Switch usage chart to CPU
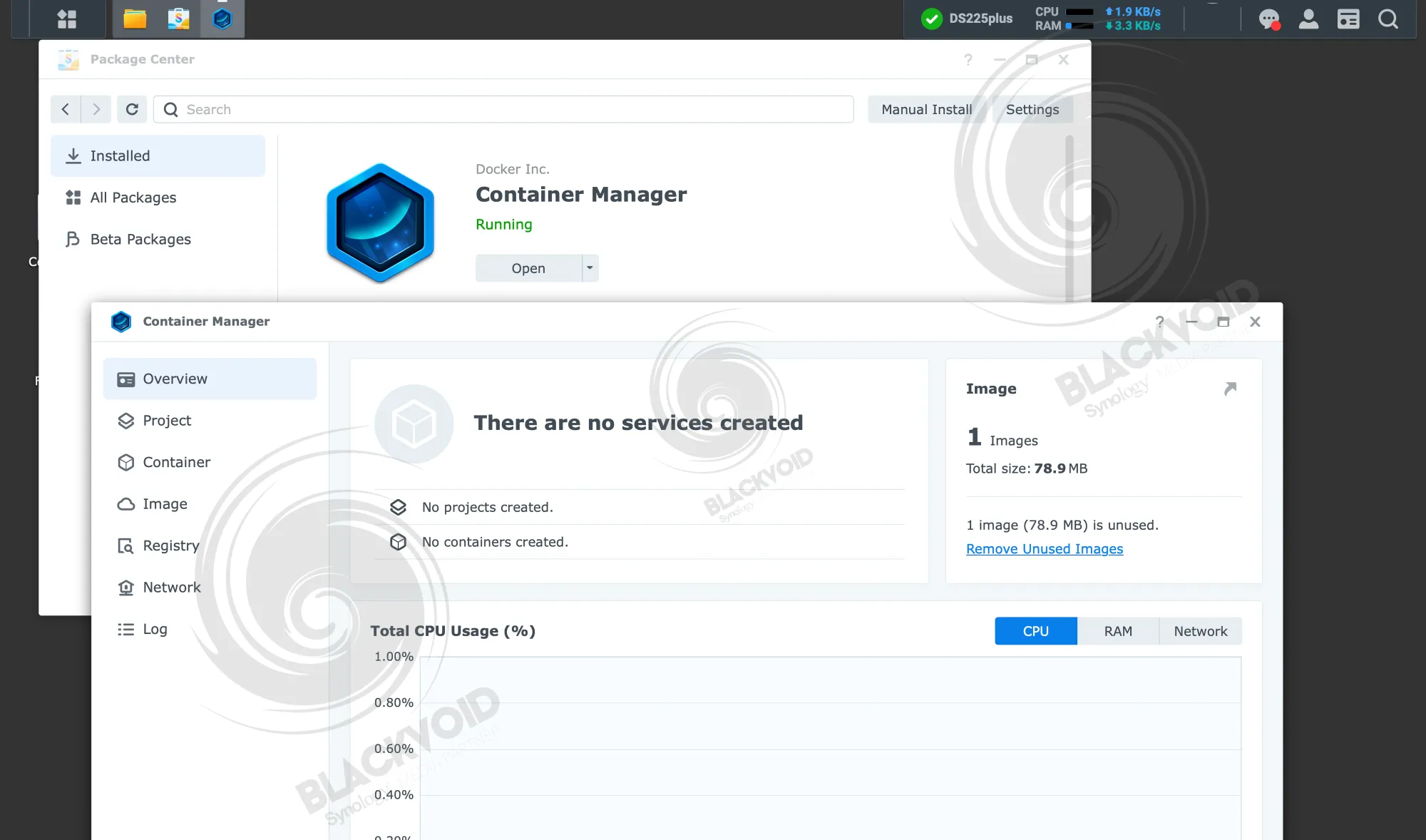Image resolution: width=1426 pixels, height=840 pixels. click(1036, 631)
